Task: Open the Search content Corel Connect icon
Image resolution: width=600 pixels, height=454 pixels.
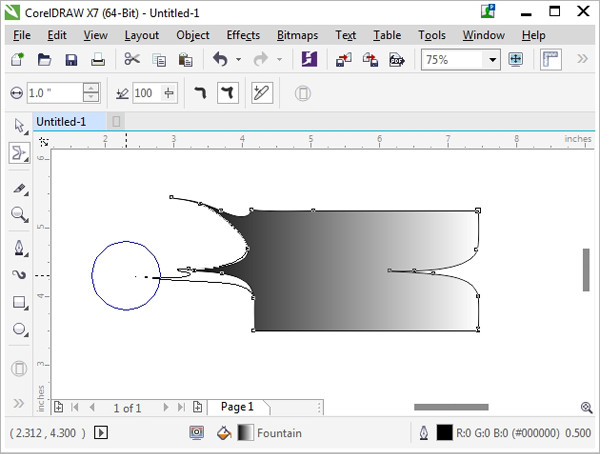Action: coord(309,59)
